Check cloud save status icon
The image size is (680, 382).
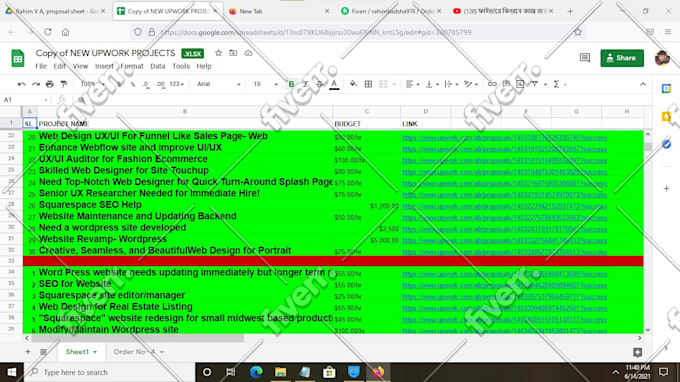[248, 53]
